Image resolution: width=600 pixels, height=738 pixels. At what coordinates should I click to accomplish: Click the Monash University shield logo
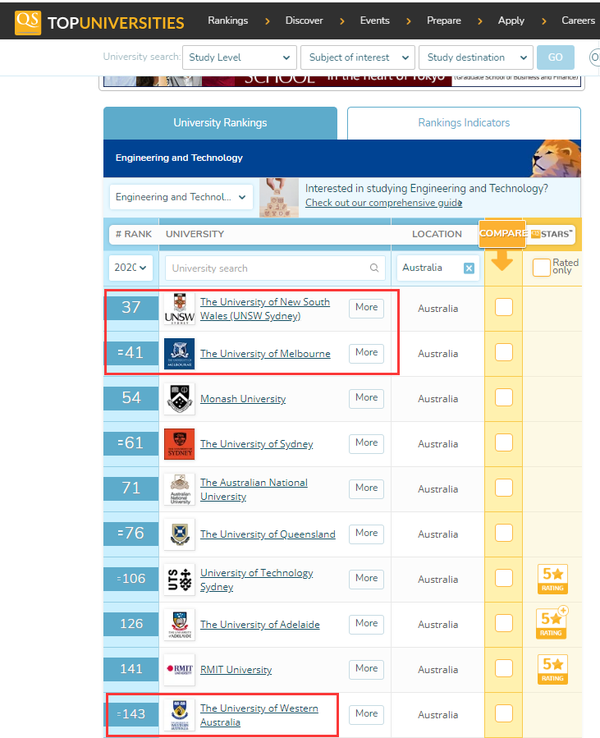(x=179, y=399)
